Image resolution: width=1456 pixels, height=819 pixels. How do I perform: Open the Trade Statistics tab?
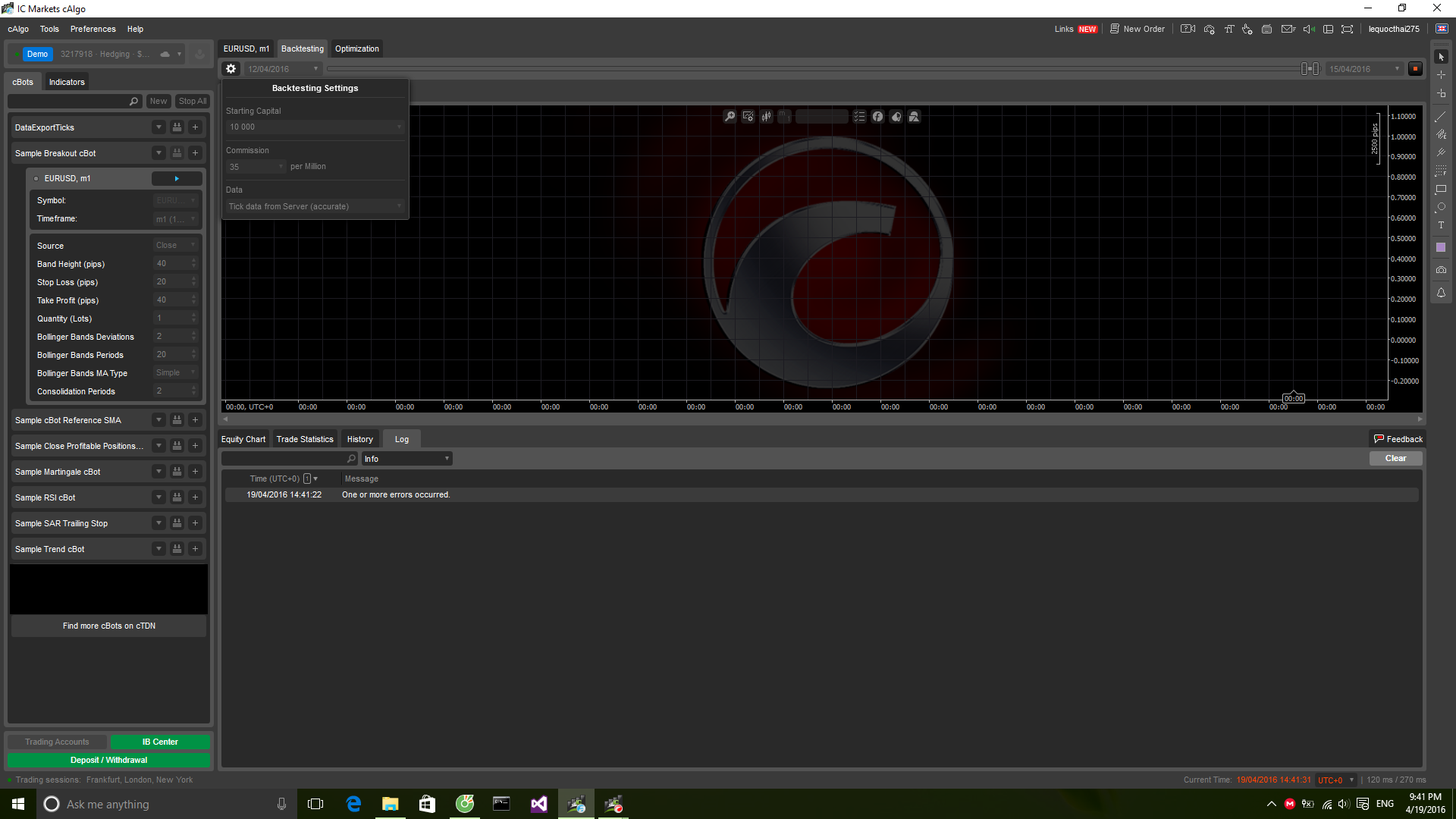[x=305, y=439]
